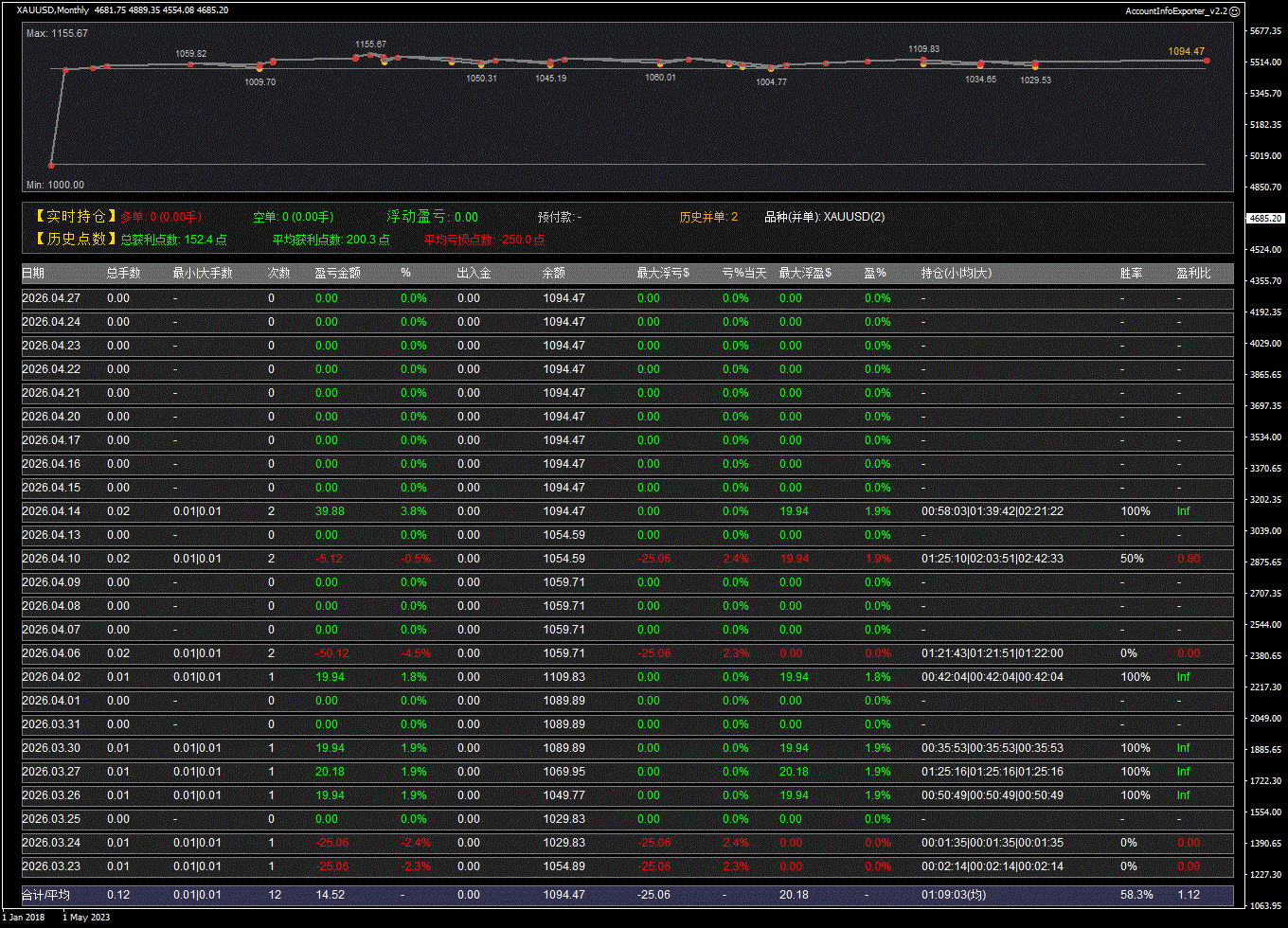Click the final equity point labeled 1094.47
This screenshot has height=928, width=1288.
(x=1207, y=61)
